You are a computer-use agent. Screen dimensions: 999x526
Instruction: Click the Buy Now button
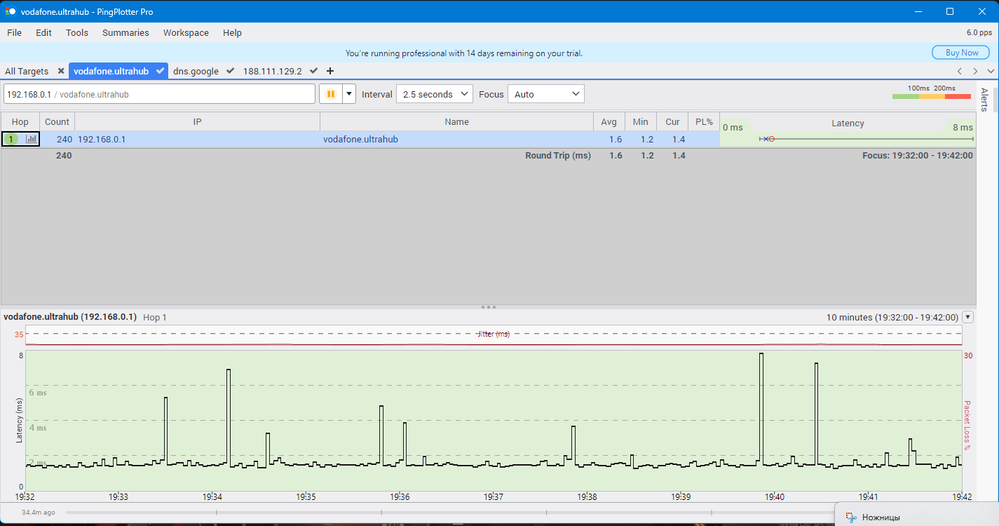(961, 53)
